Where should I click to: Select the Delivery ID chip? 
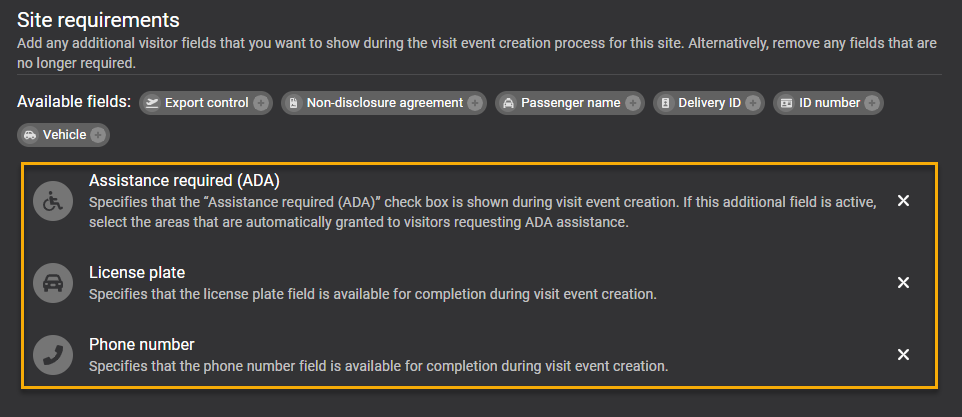[x=709, y=103]
